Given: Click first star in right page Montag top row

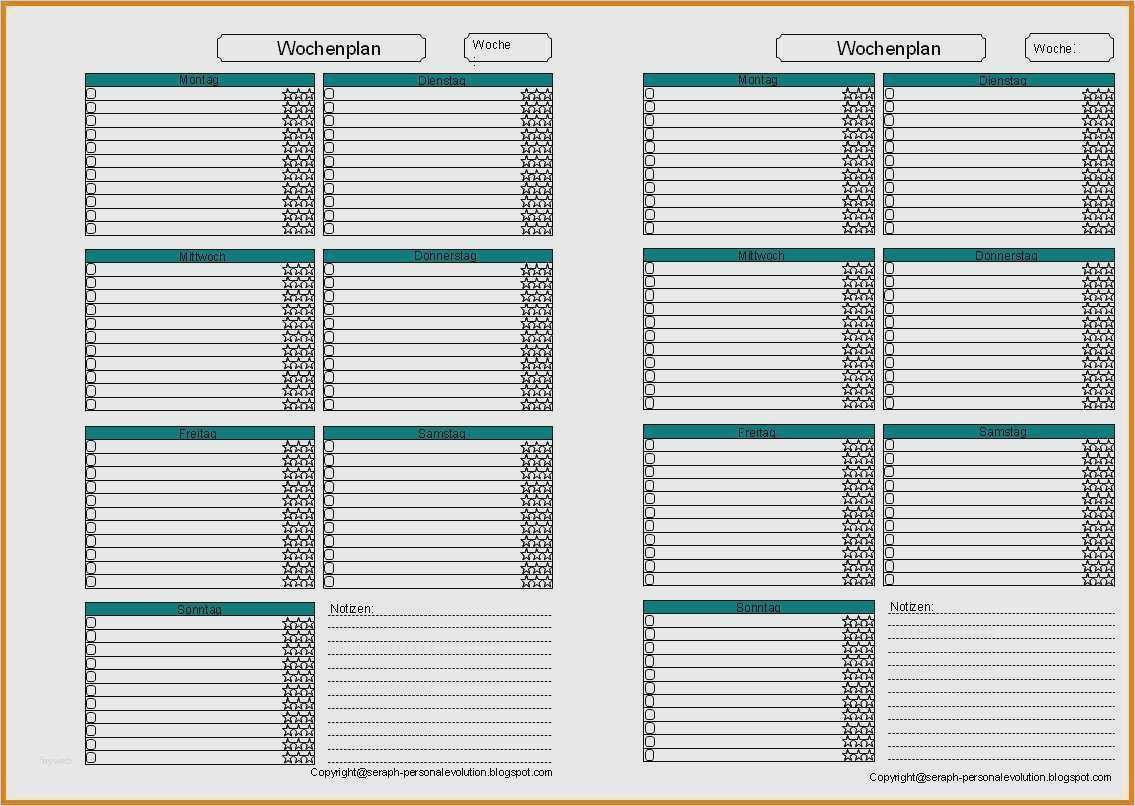Looking at the screenshot, I should pyautogui.click(x=849, y=93).
